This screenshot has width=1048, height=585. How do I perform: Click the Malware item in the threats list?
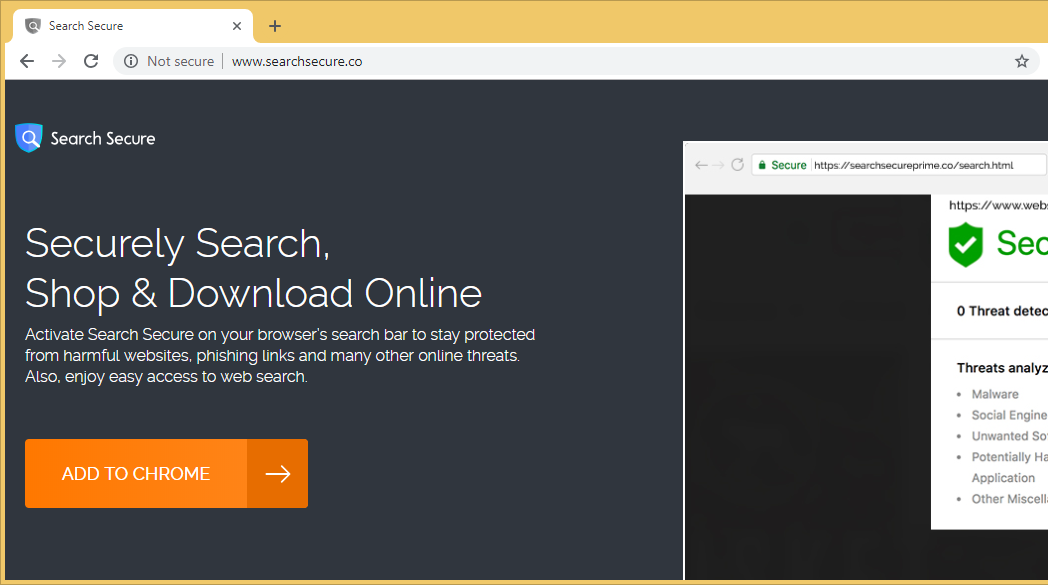(995, 394)
